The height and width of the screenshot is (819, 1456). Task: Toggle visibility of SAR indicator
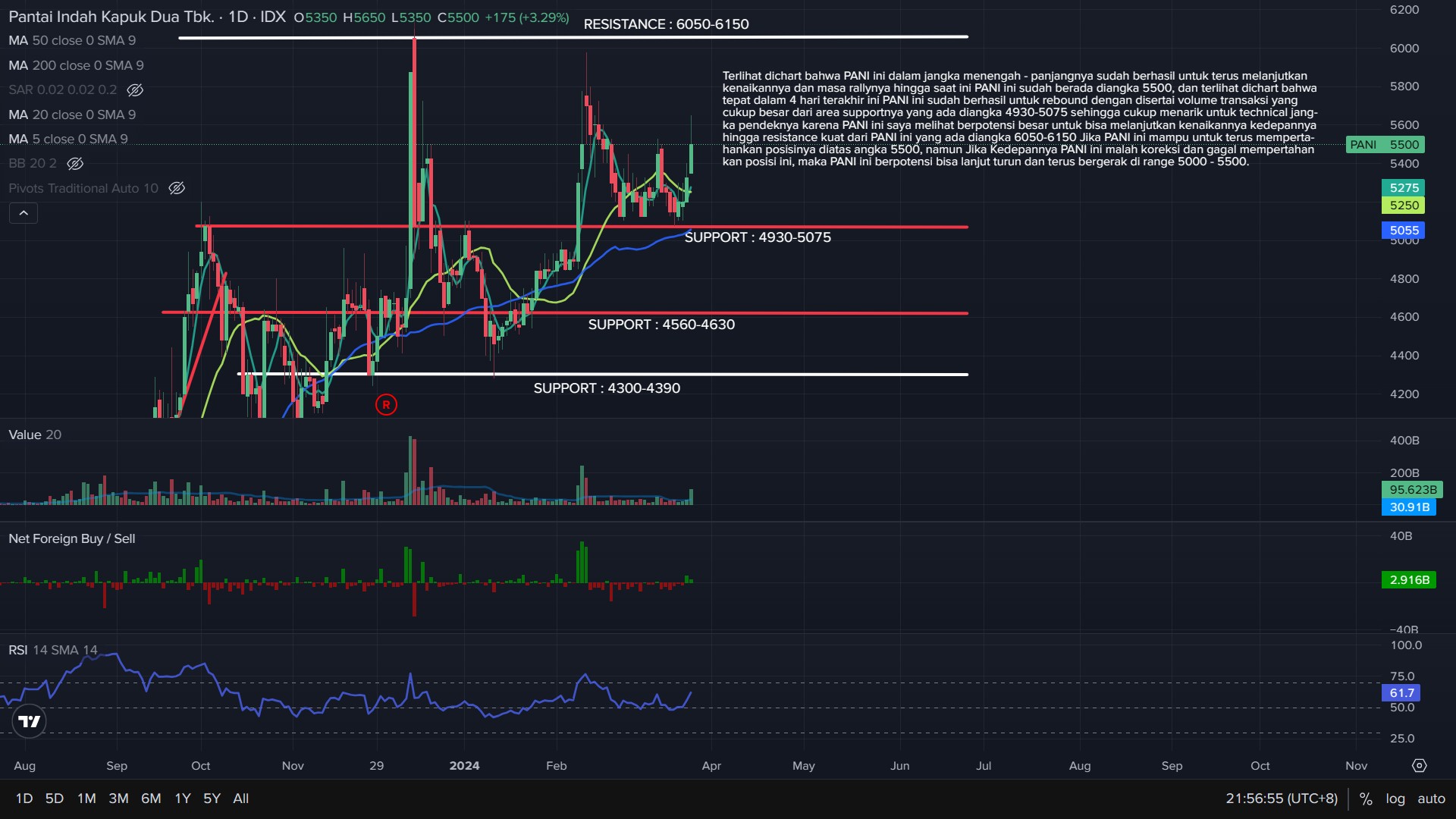[x=135, y=90]
